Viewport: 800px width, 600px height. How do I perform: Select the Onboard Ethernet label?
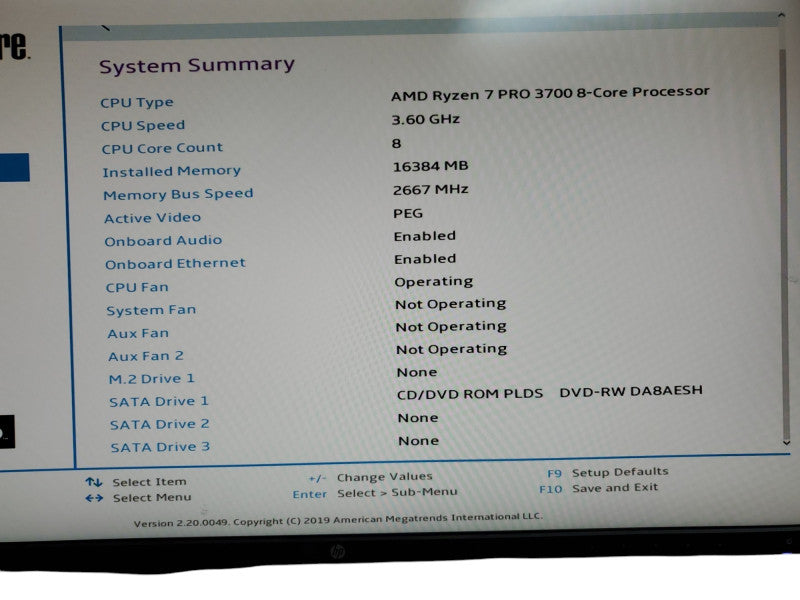176,264
